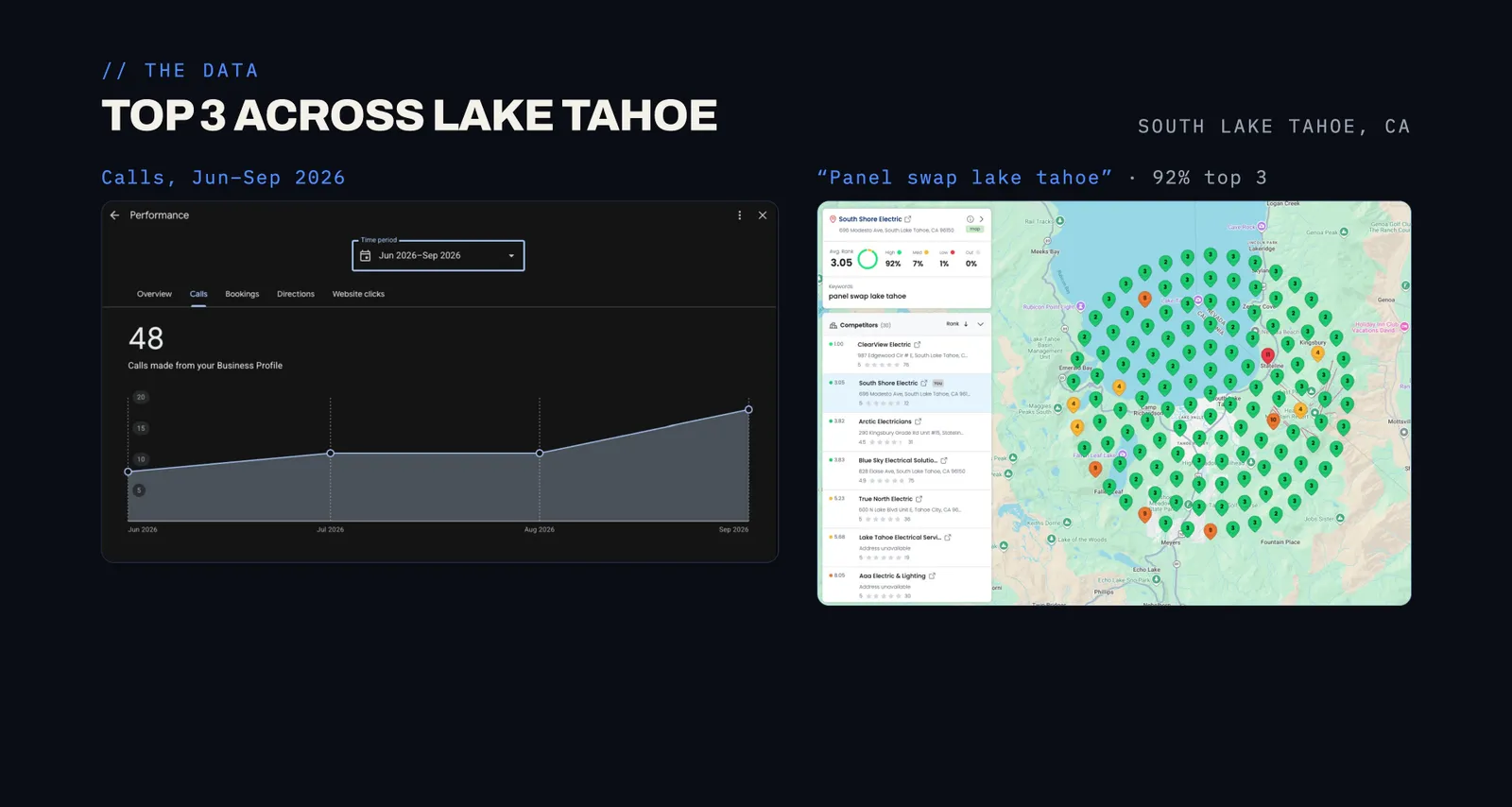
Task: Click the orange map pin numbered 8
Action: pos(1144,300)
